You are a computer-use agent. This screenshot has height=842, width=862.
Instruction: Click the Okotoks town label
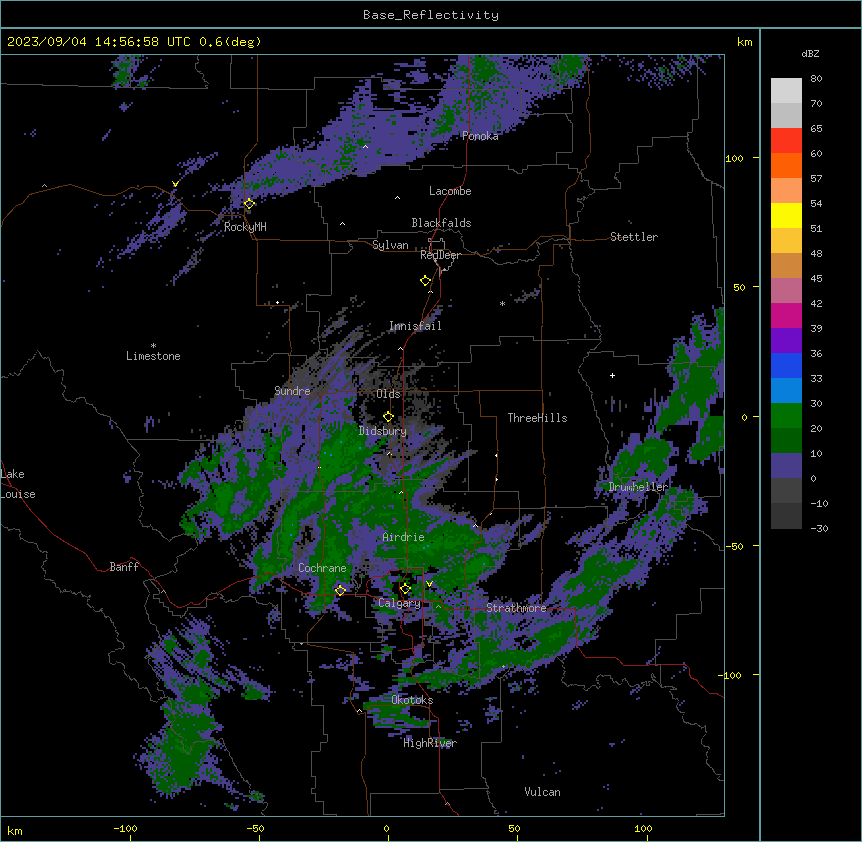pos(412,700)
